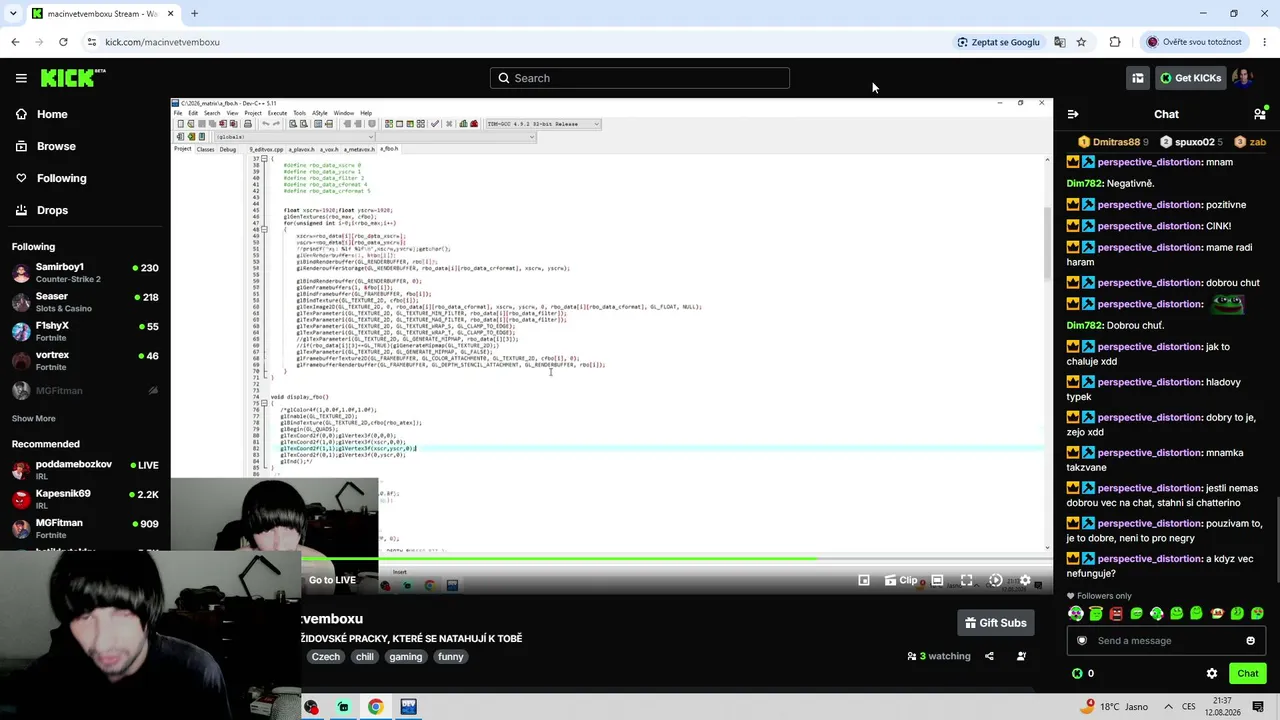1280x720 pixels.
Task: Translate page using the translate icon
Action: pos(1059,42)
